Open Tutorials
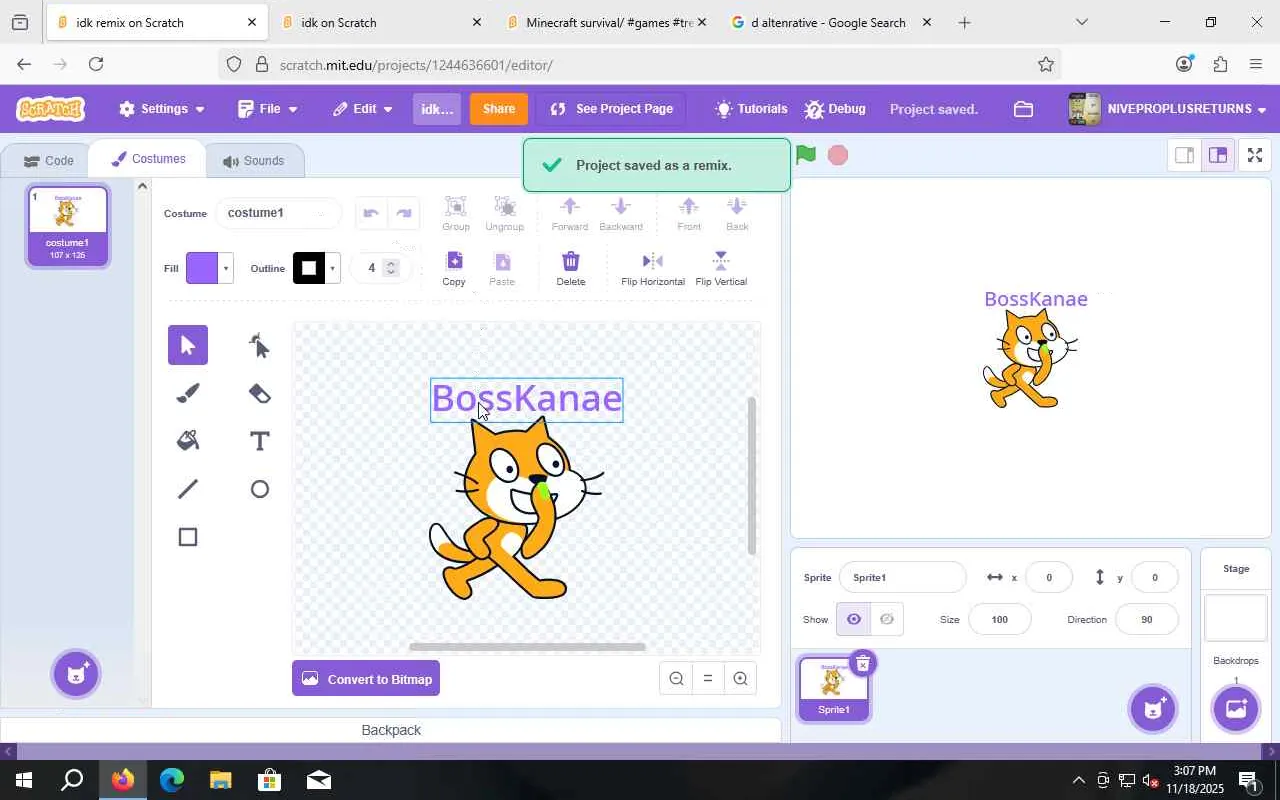This screenshot has width=1280, height=800. pos(751,109)
